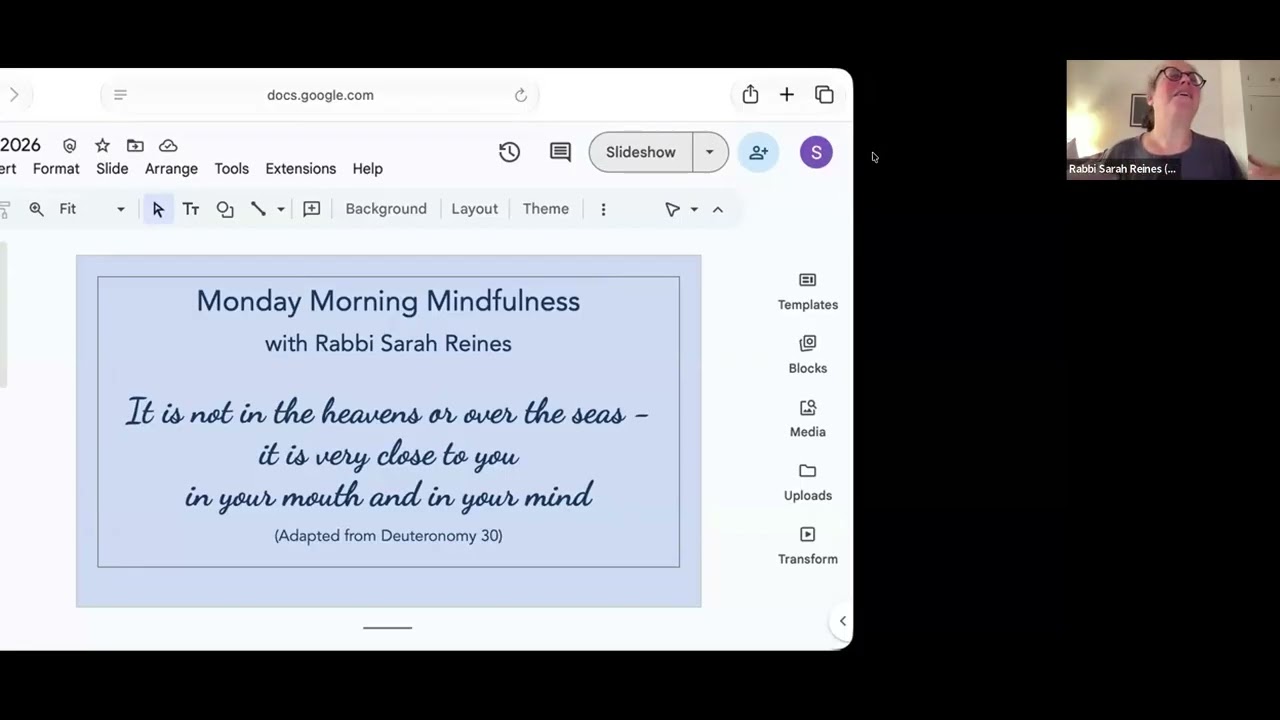Start the Slideshow
This screenshot has height=720, width=1280.
click(641, 152)
